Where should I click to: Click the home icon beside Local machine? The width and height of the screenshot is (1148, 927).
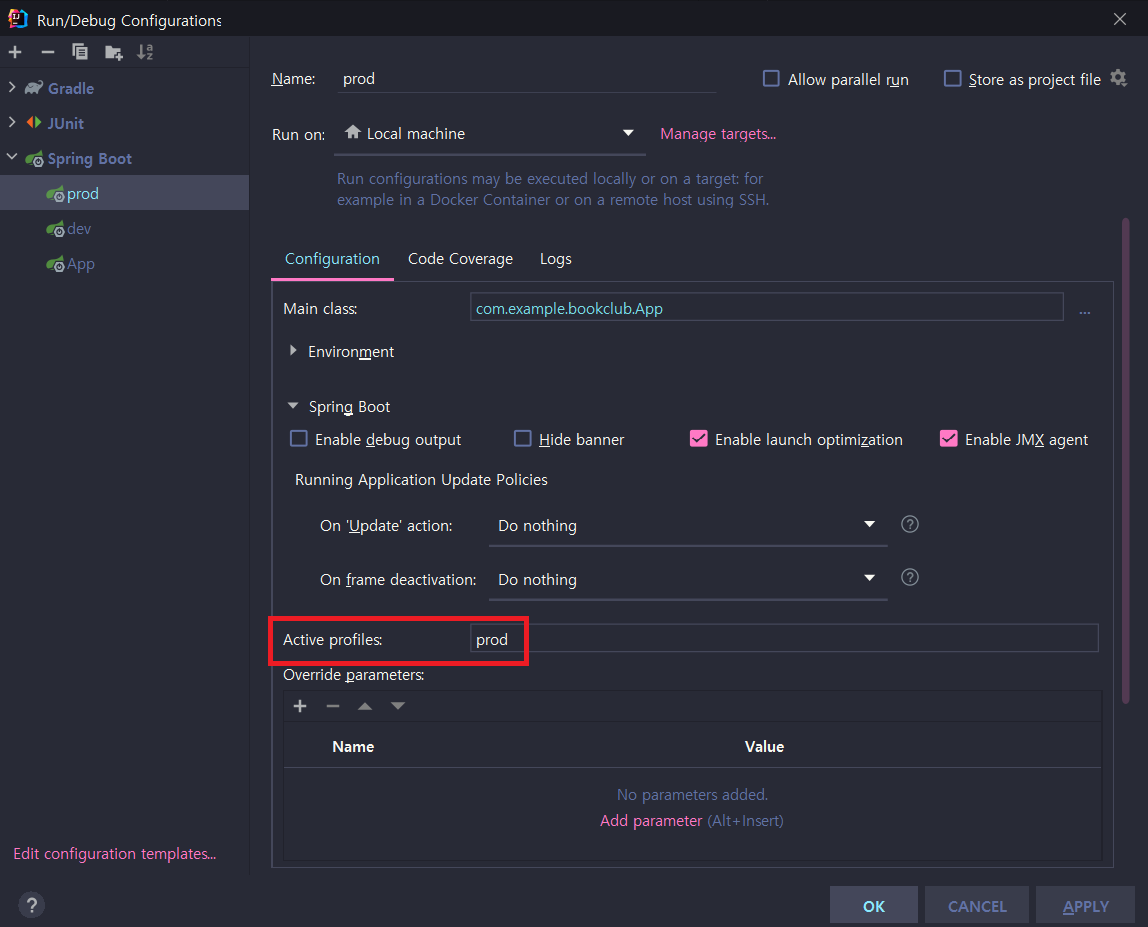353,132
